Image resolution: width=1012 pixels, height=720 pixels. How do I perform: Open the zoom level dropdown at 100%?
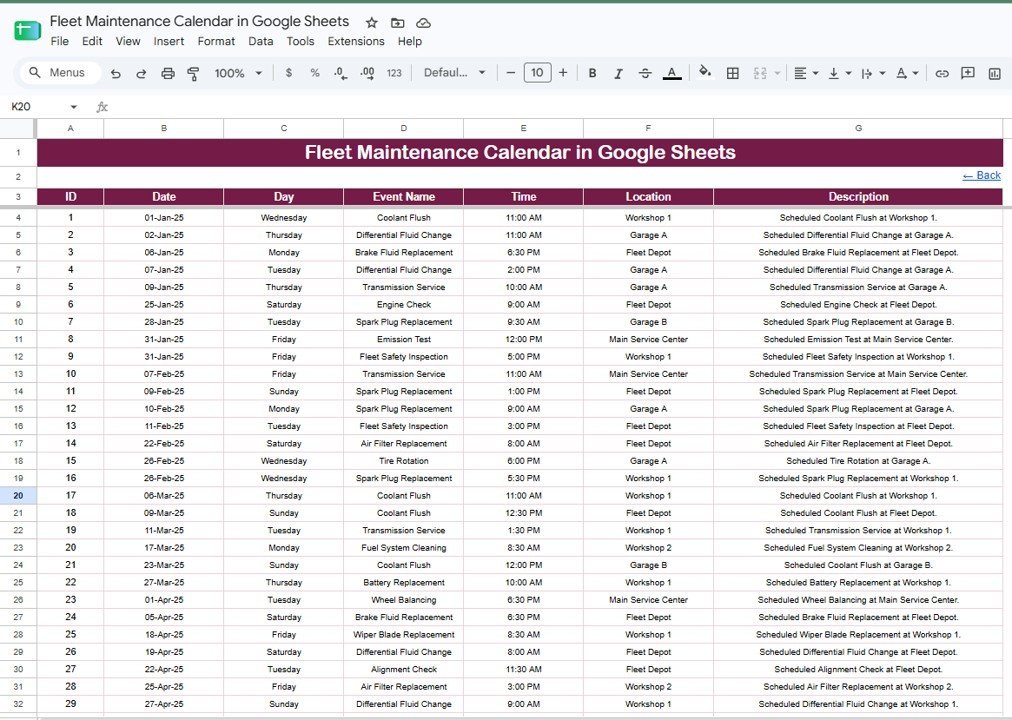coord(238,74)
